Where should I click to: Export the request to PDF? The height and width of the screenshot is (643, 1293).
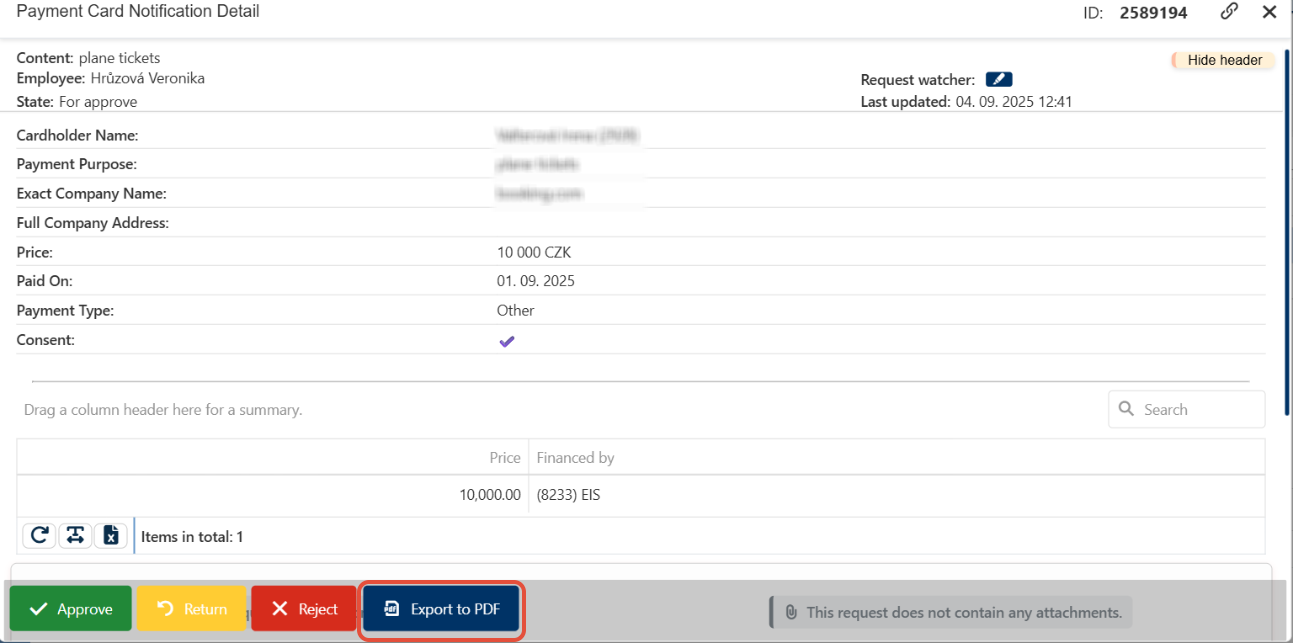click(x=441, y=609)
